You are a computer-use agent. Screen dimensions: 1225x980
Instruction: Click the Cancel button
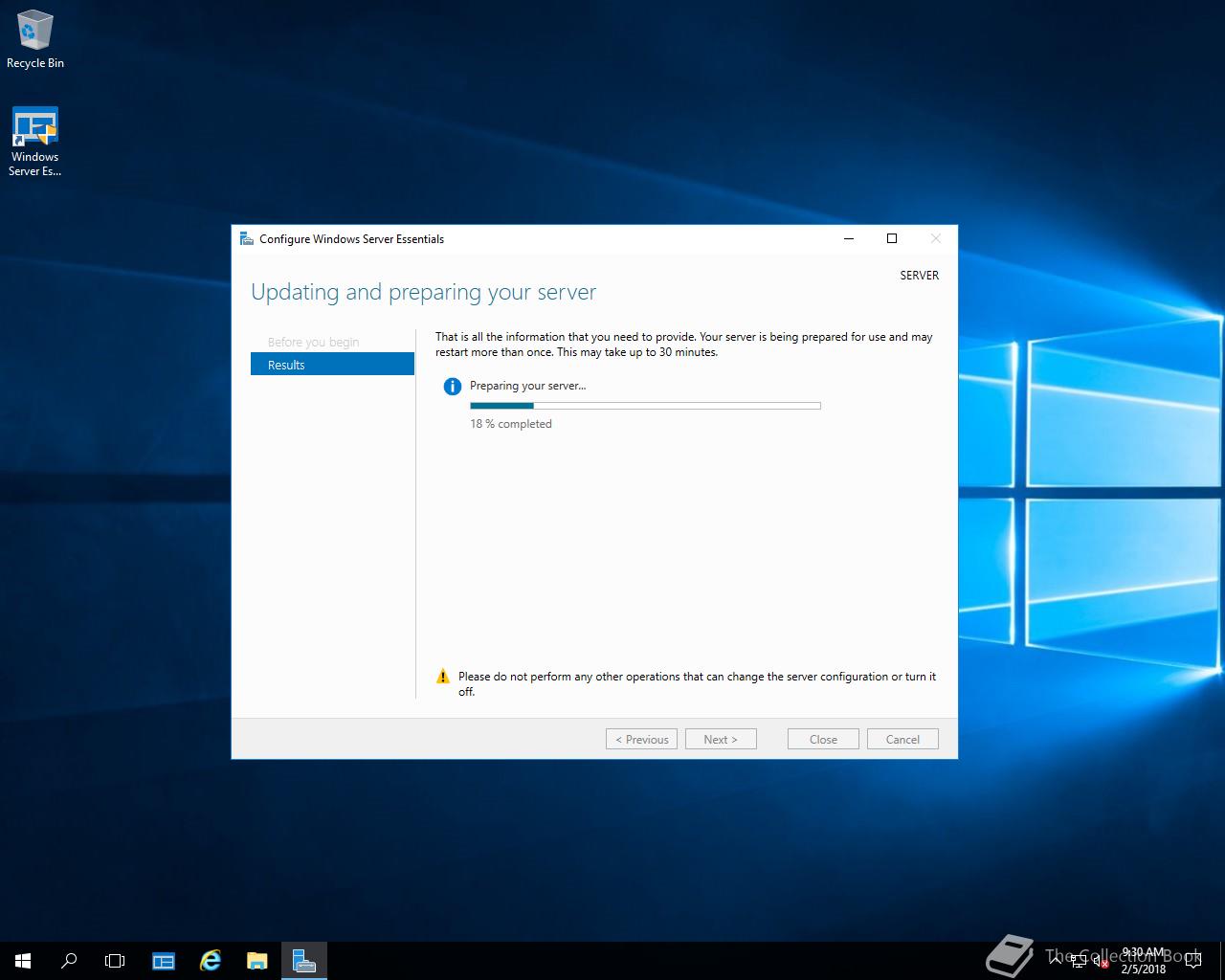[x=902, y=739]
